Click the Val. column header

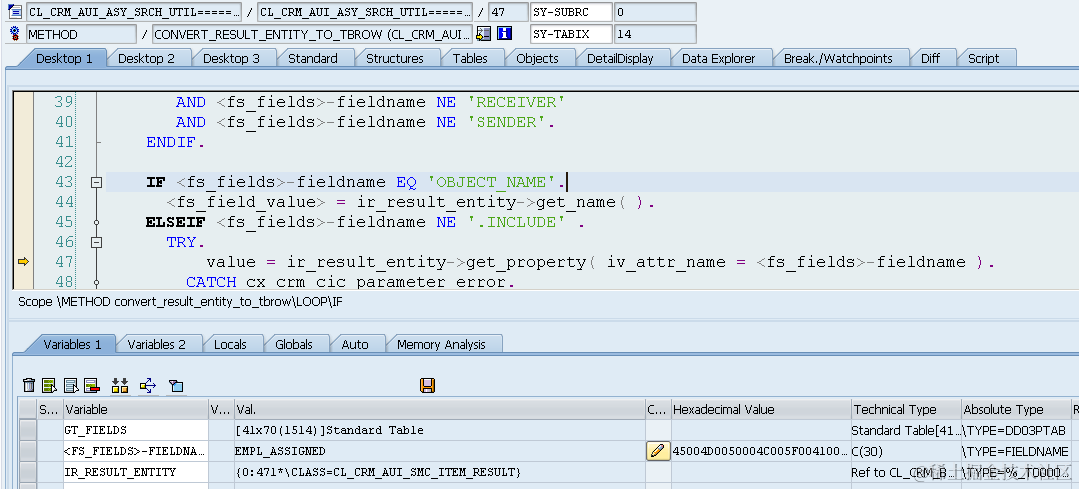[439, 409]
